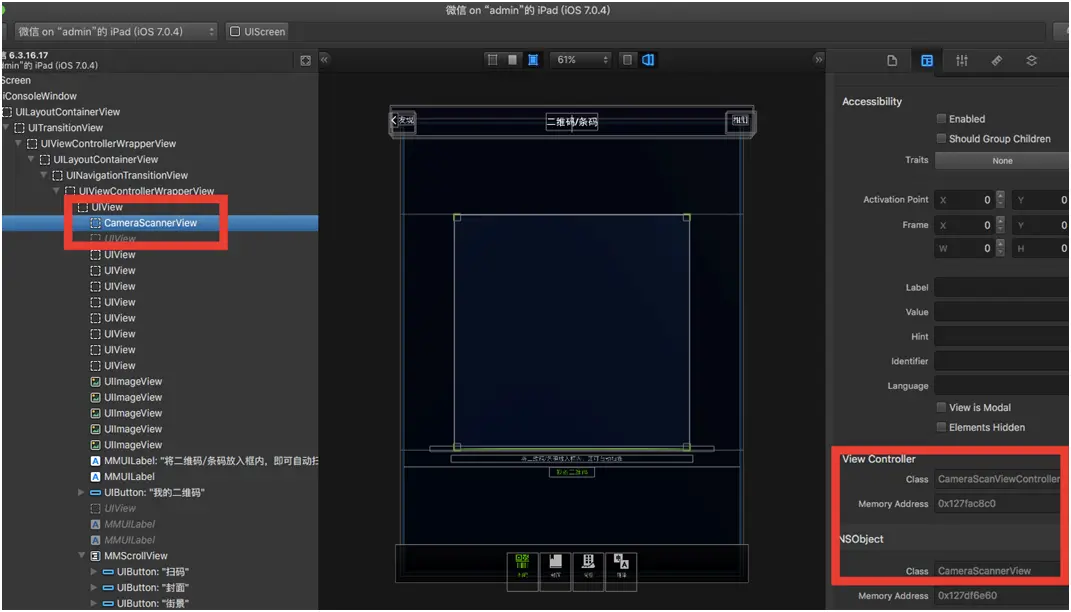
Task: Click the accessibility Value input field
Action: (1002, 312)
